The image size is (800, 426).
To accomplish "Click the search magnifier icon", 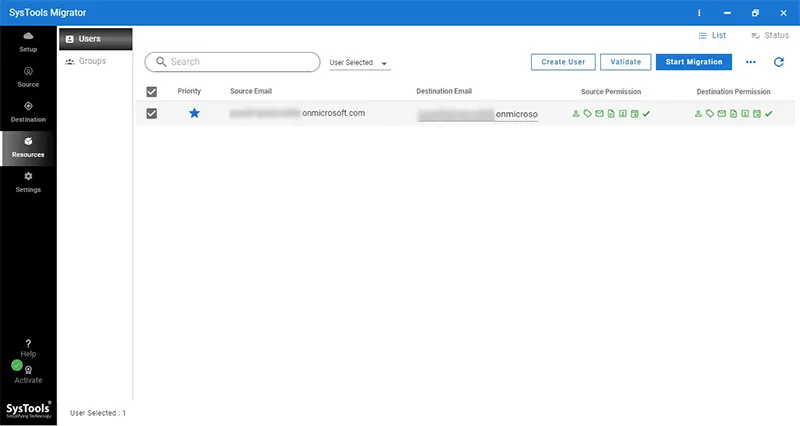I will point(161,62).
